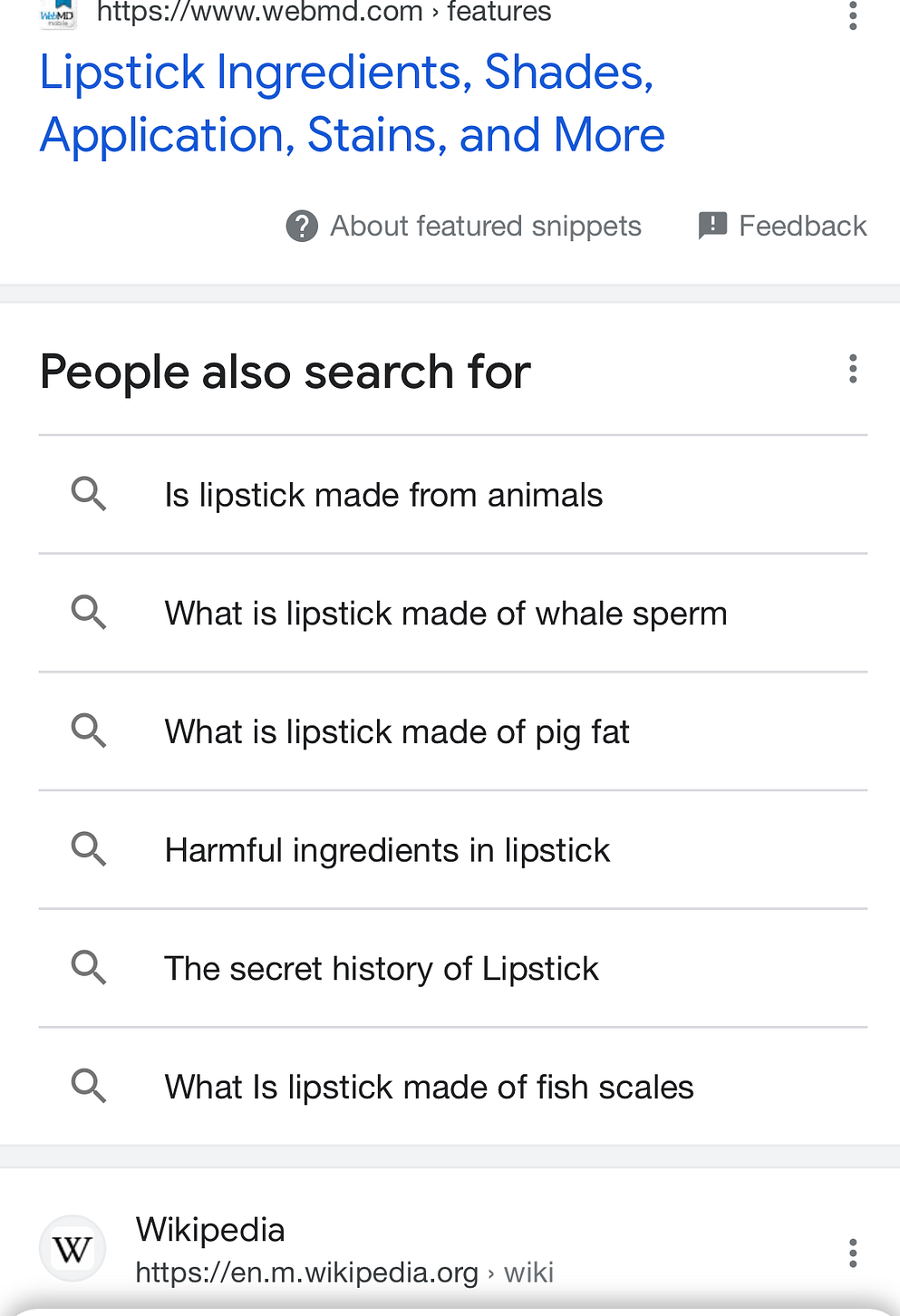900x1316 pixels.
Task: Click the question mark icon beside featured snippets
Action: click(302, 226)
